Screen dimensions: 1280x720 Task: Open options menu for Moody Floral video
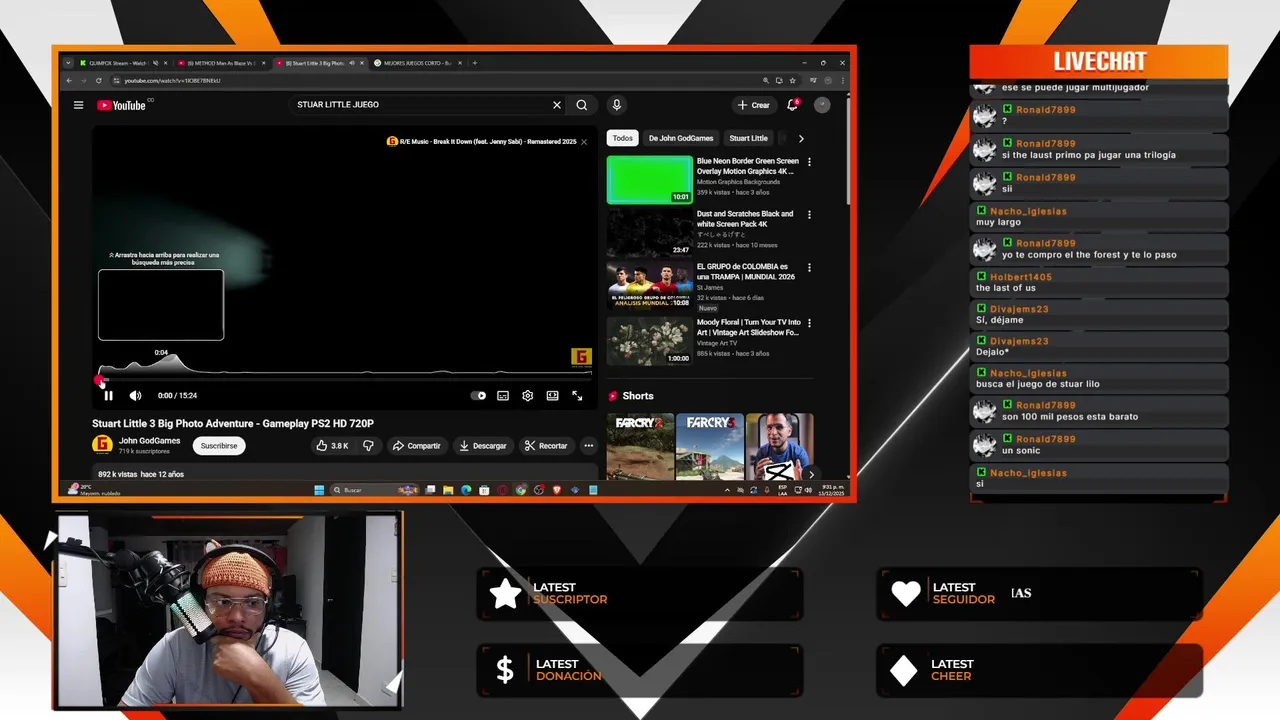(x=809, y=323)
